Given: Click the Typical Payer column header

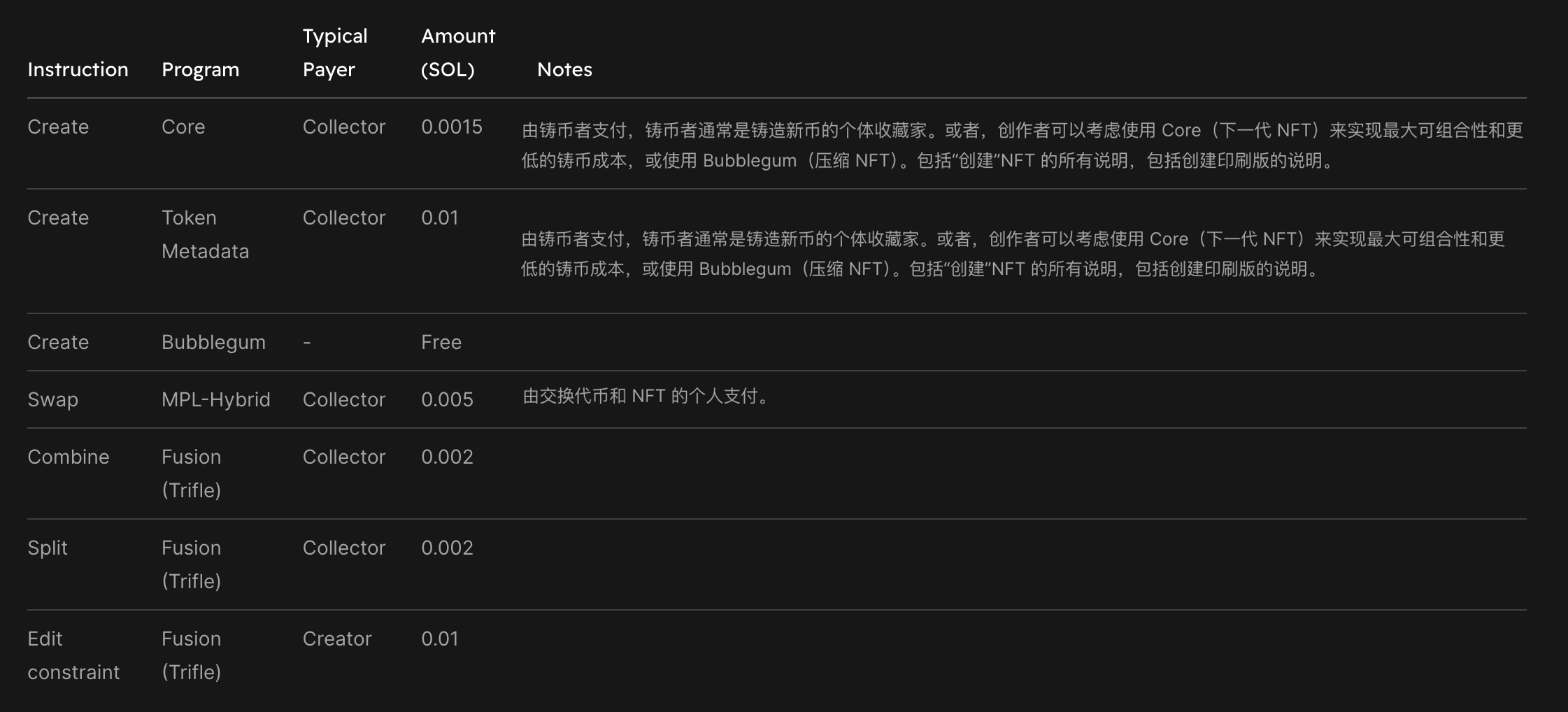Looking at the screenshot, I should click(x=334, y=52).
